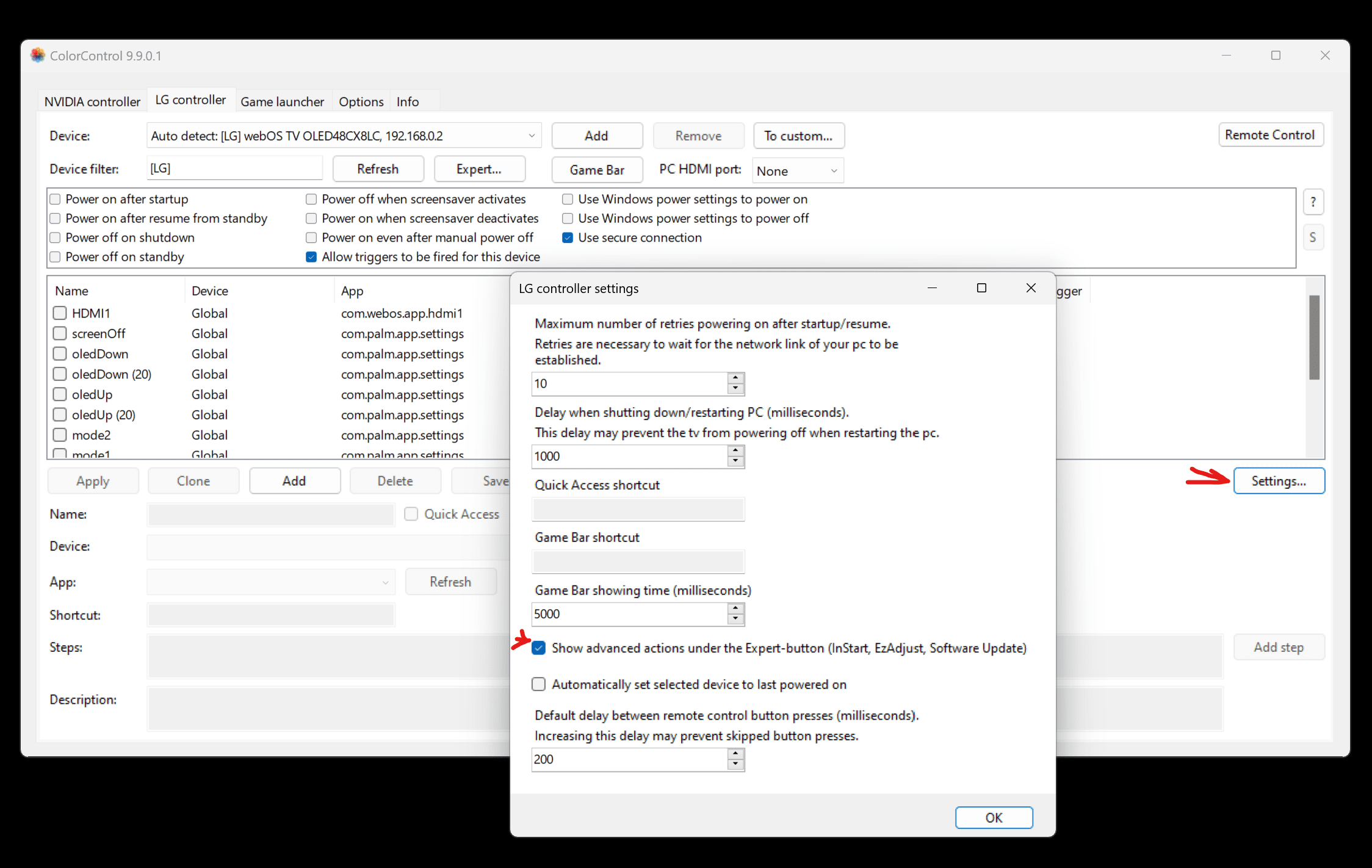Switch to NVIDIA controller tab
1372x868 pixels.
92,101
